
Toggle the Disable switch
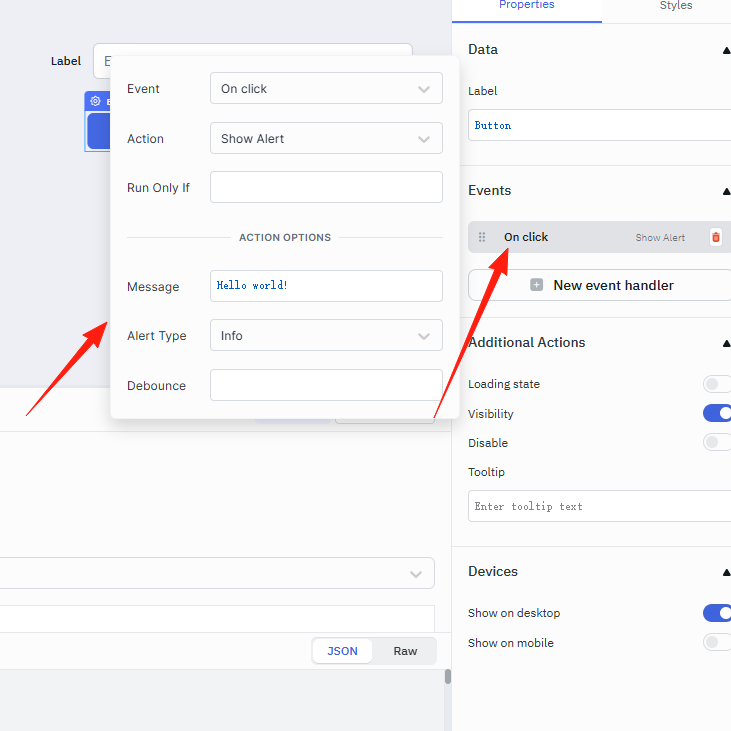717,442
